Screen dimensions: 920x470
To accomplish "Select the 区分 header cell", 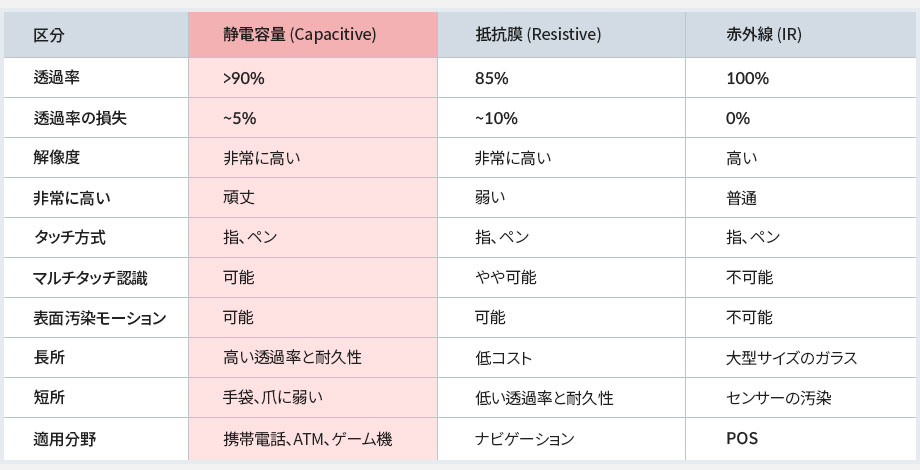I will 96,35.
